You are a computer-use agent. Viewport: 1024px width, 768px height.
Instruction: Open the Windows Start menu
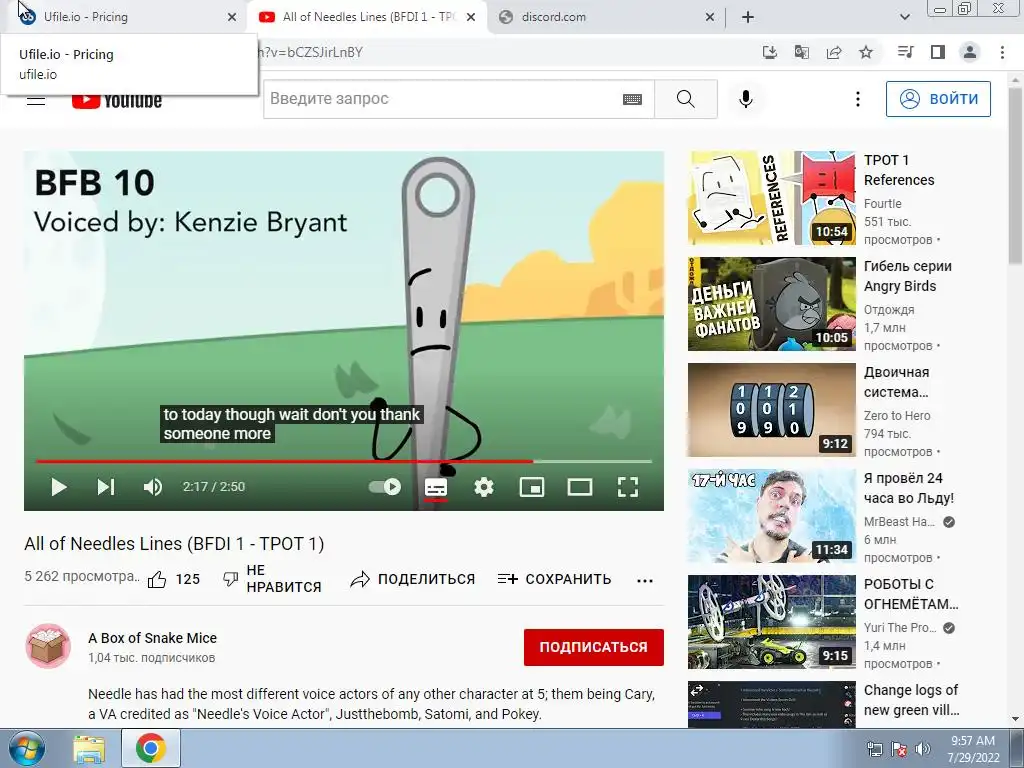pyautogui.click(x=27, y=748)
